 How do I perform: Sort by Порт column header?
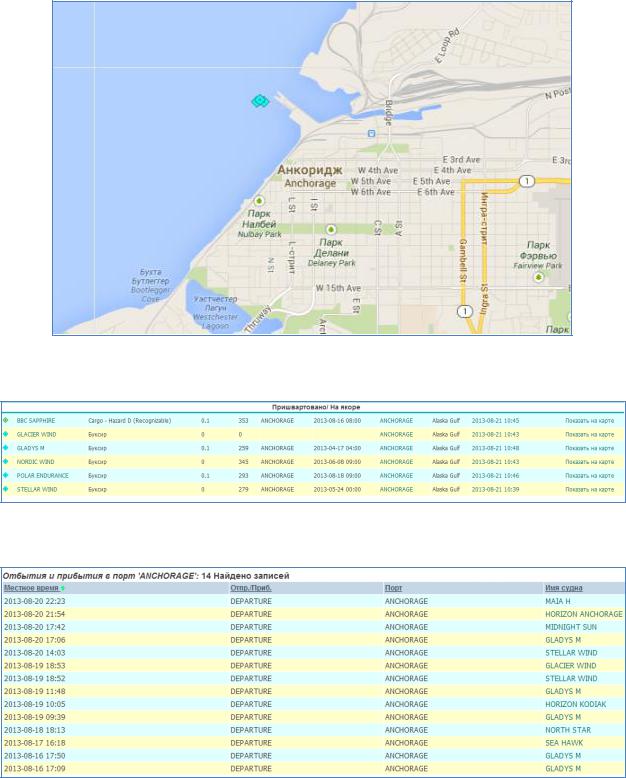pyautogui.click(x=393, y=588)
